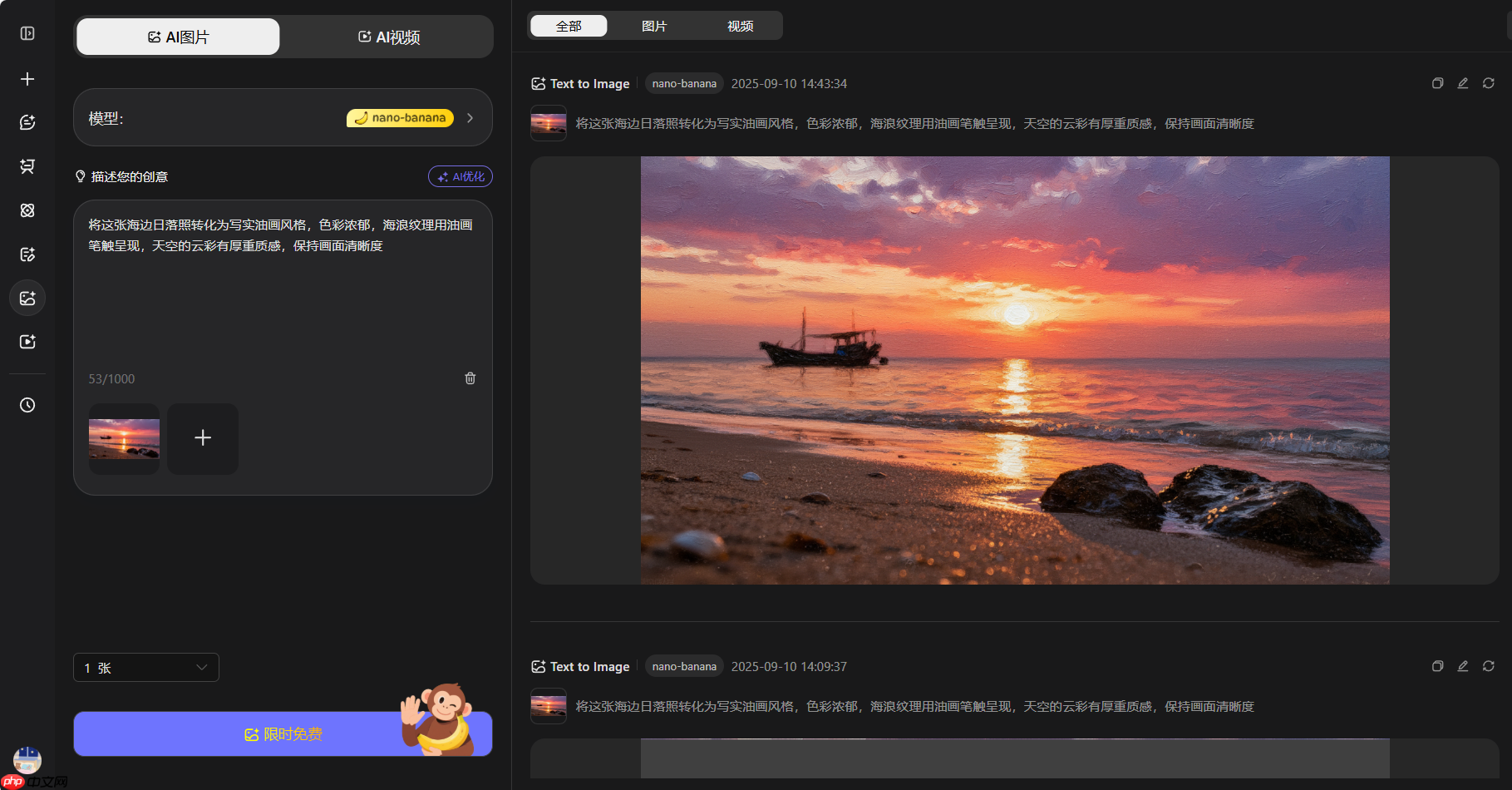Filter results by 视频

click(x=740, y=26)
